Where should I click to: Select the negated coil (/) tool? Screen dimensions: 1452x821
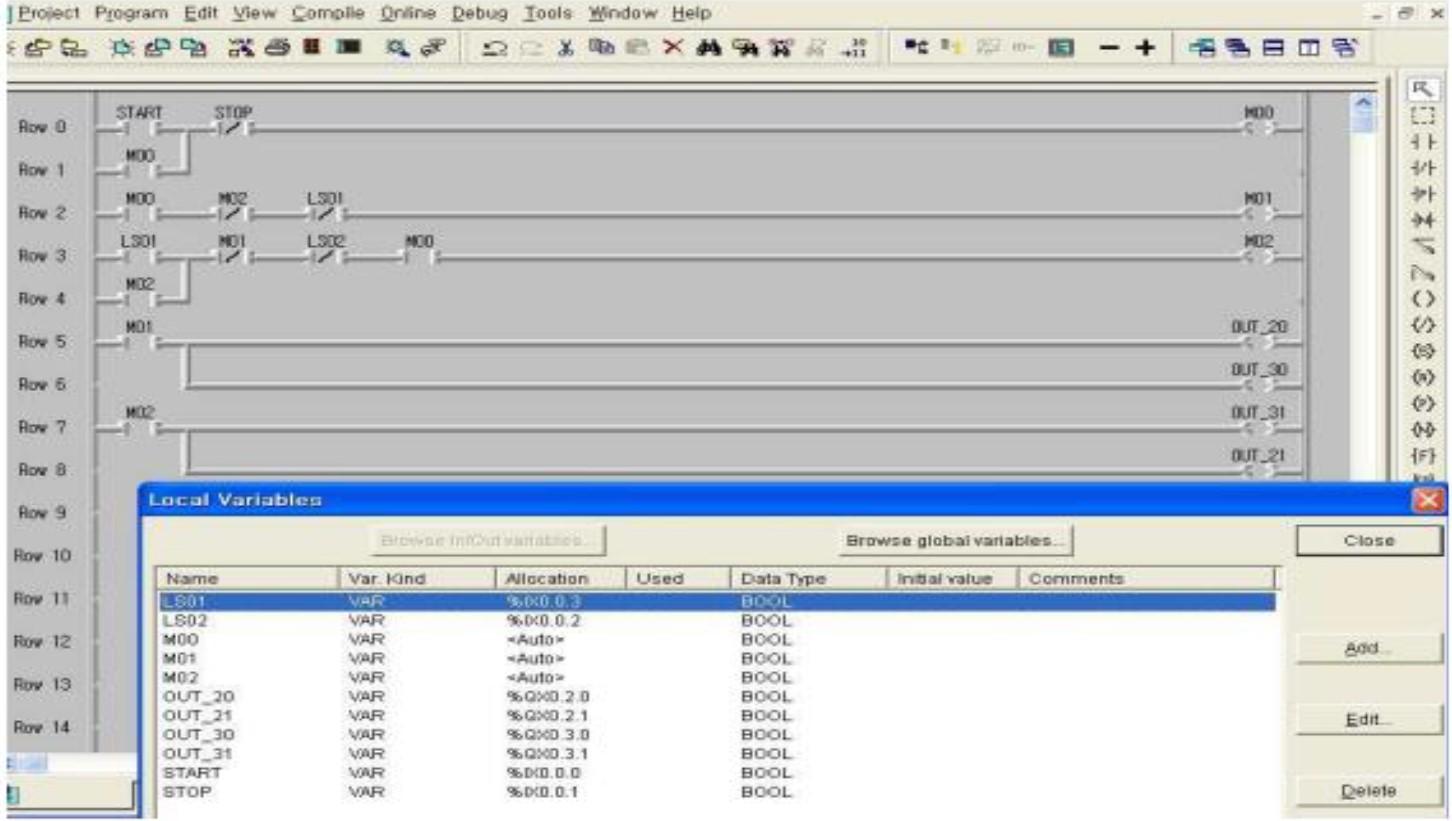pos(1422,326)
